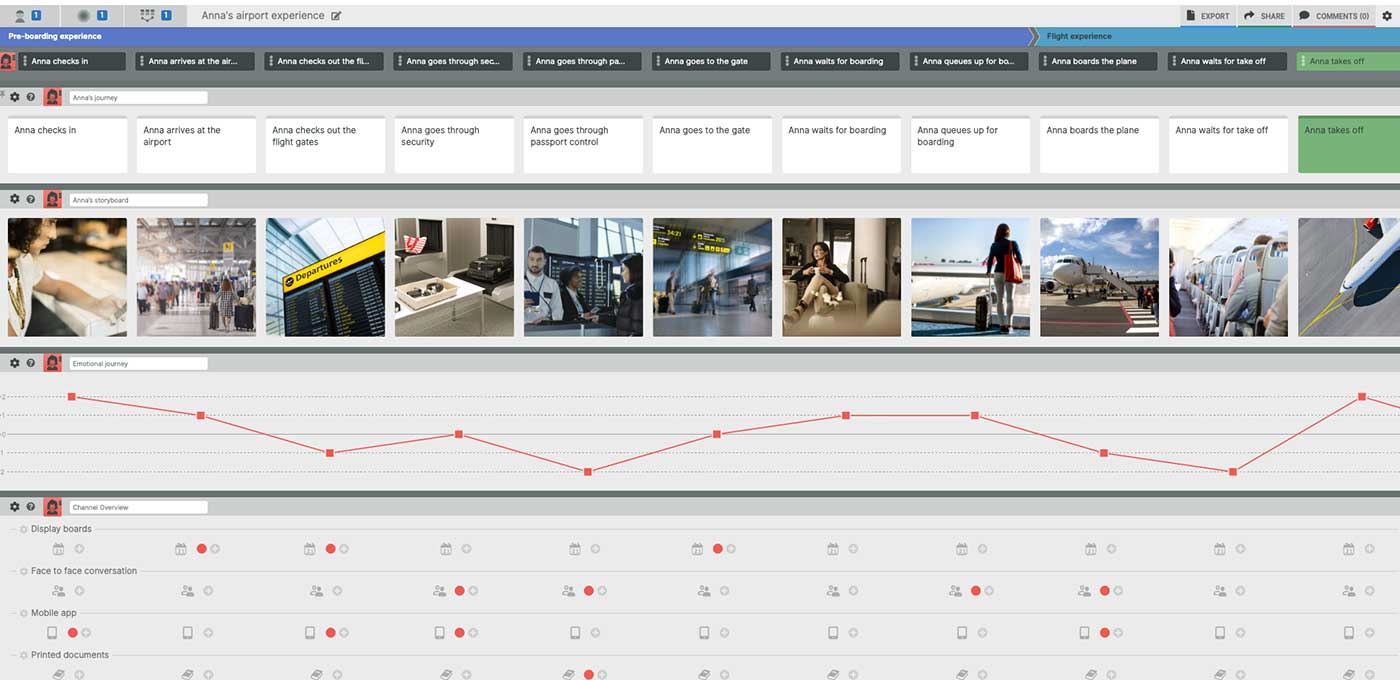Click Anna's persona avatar on the Emotional journey lane
The image size is (1400, 680).
(52, 363)
